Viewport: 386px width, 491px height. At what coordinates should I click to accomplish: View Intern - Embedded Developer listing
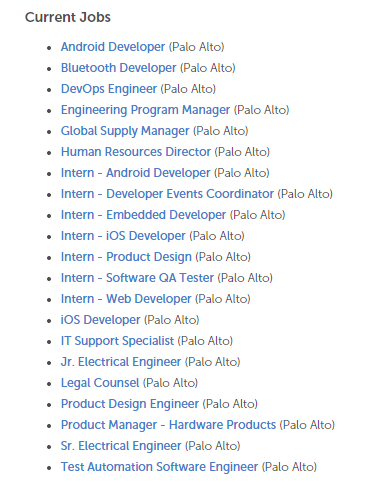click(143, 215)
